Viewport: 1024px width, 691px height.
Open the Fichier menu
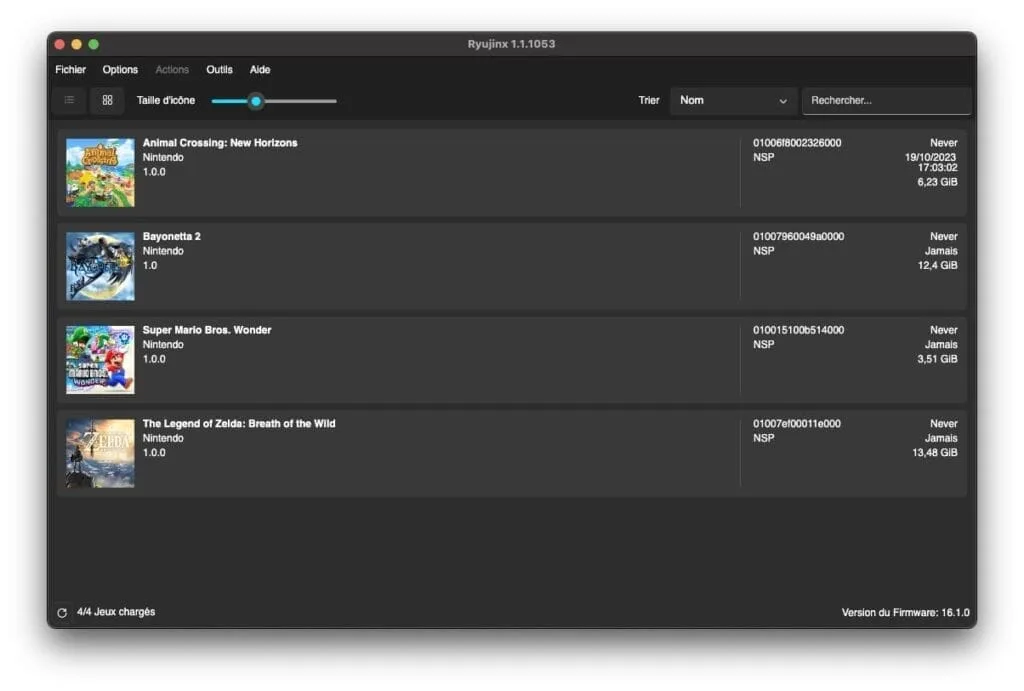(x=70, y=70)
